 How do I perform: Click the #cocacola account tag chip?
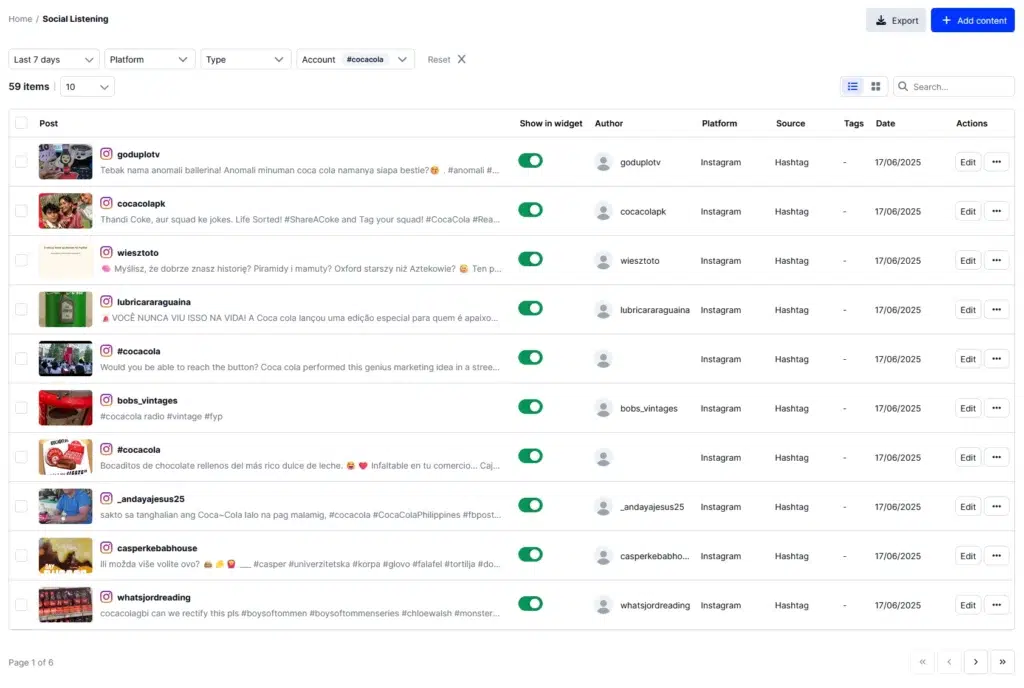[x=364, y=59]
